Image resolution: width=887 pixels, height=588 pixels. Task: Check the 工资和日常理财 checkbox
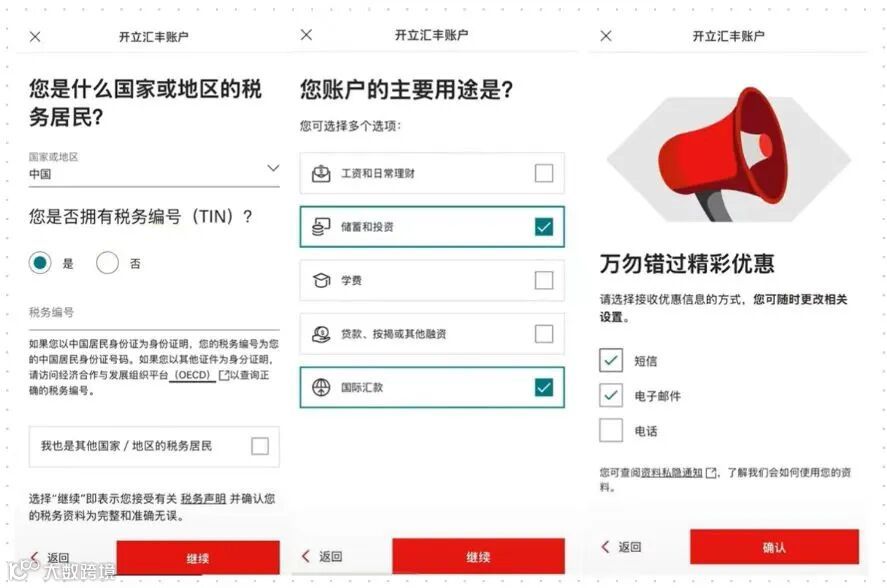544,173
